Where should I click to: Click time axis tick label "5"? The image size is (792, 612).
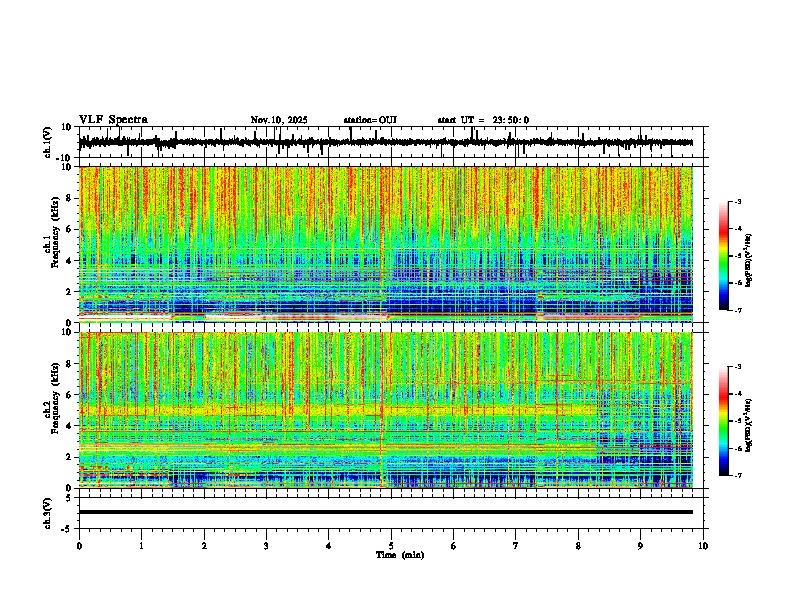(x=391, y=546)
